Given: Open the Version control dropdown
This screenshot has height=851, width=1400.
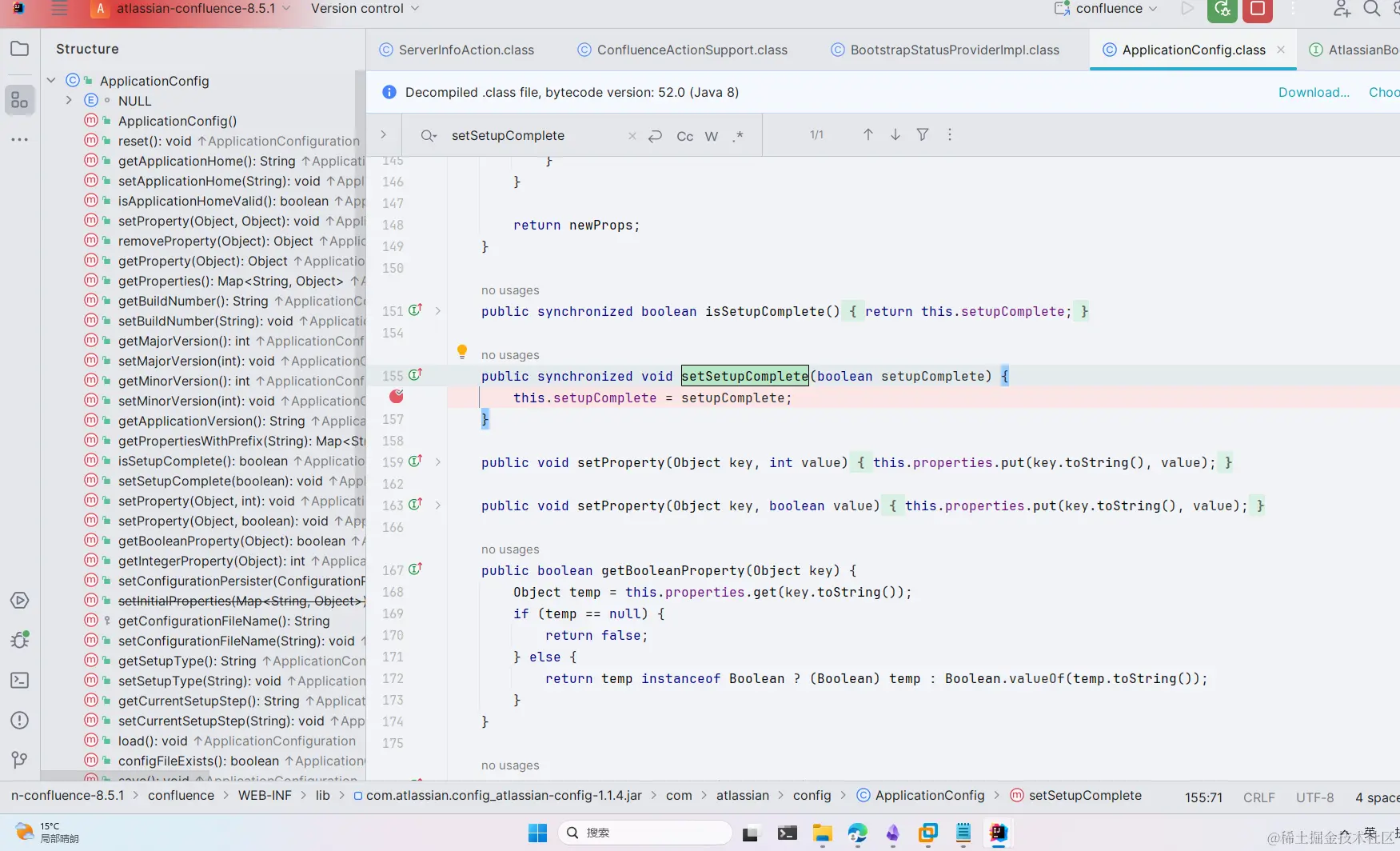Looking at the screenshot, I should tap(365, 9).
